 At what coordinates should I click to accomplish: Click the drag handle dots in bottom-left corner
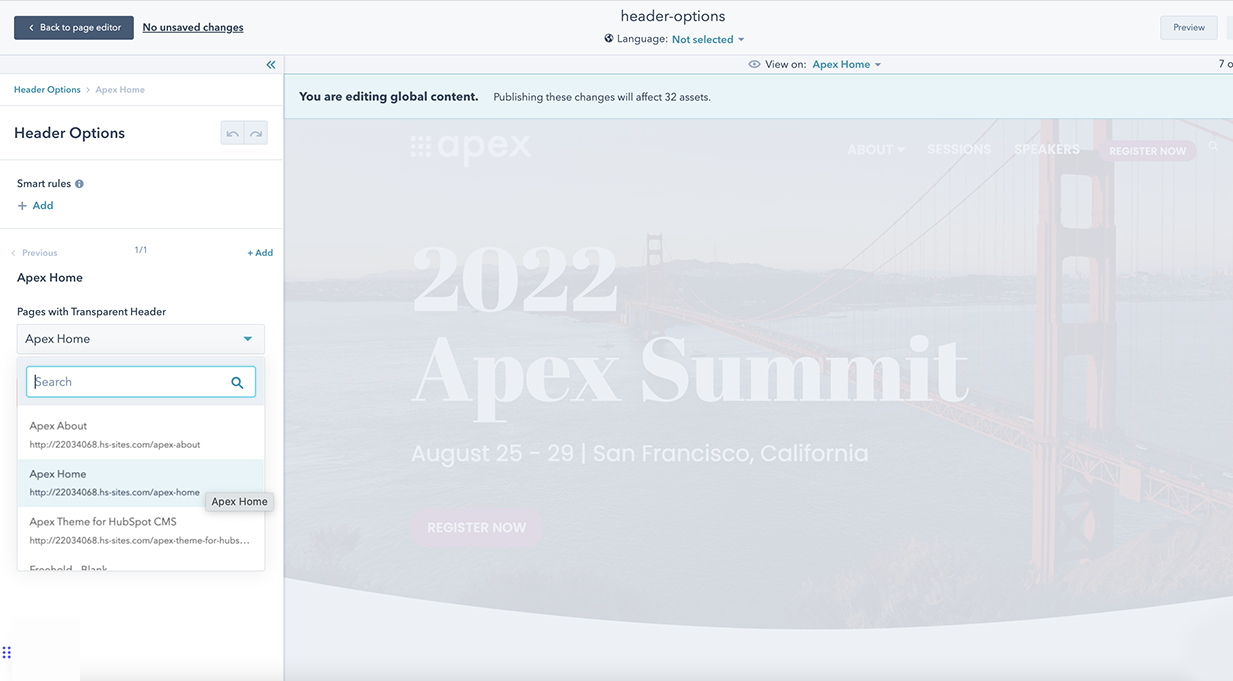pos(8,652)
